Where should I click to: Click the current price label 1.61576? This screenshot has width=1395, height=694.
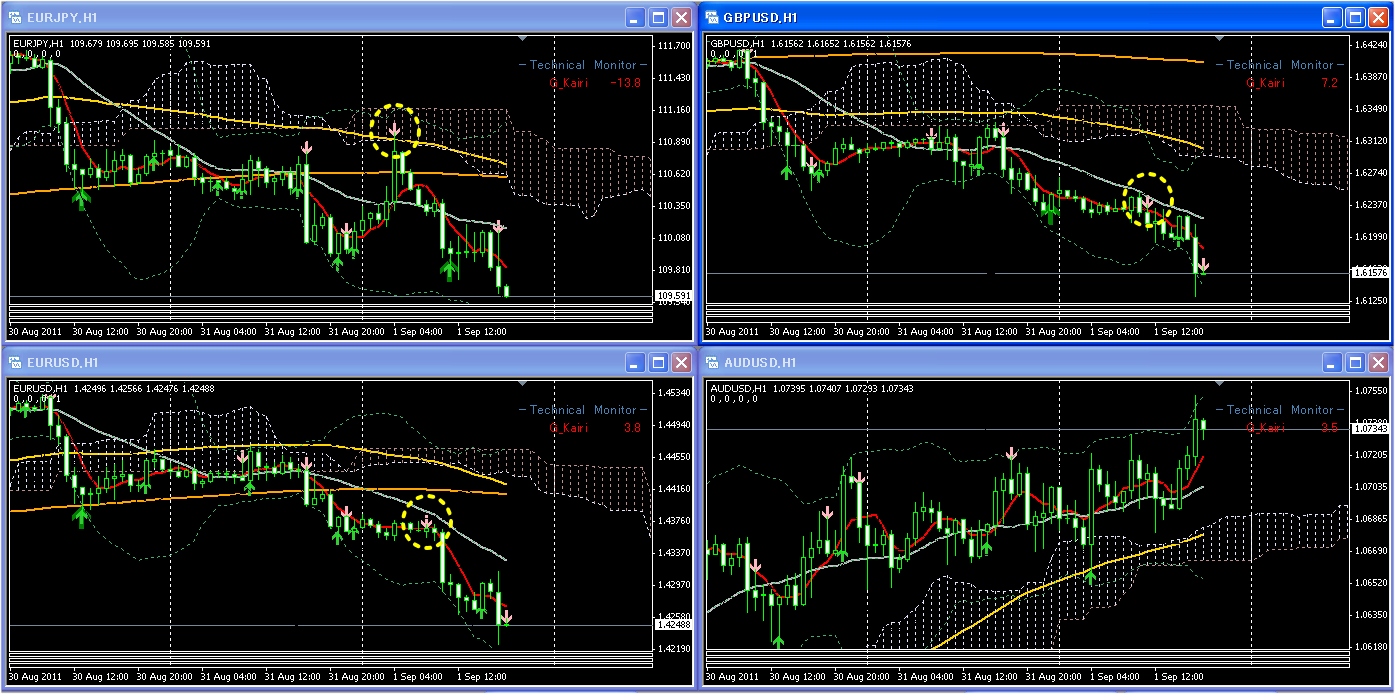(1369, 273)
